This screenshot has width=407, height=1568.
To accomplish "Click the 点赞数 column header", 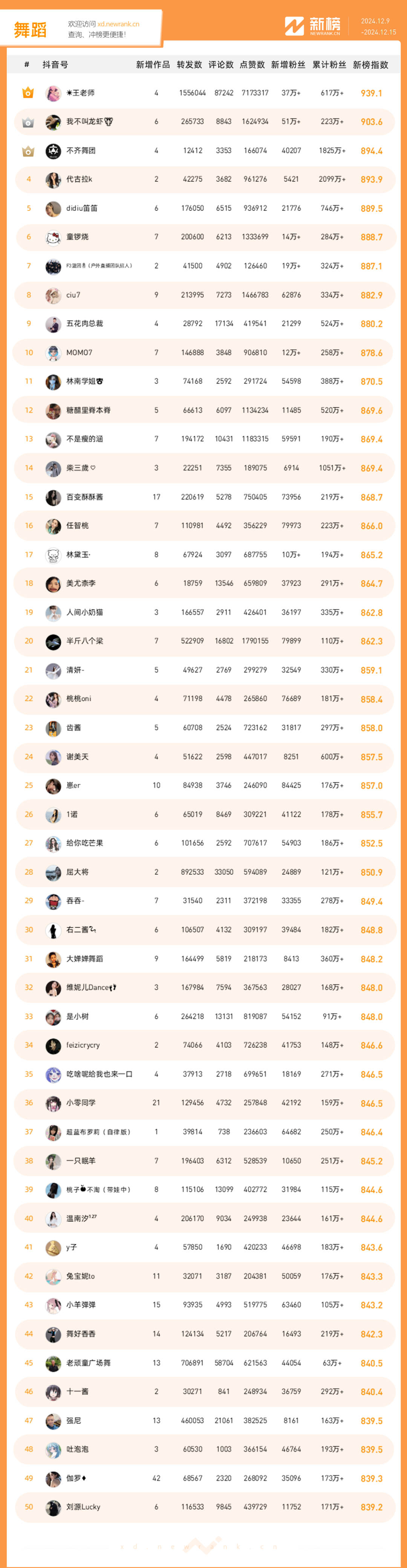I will pos(252,65).
